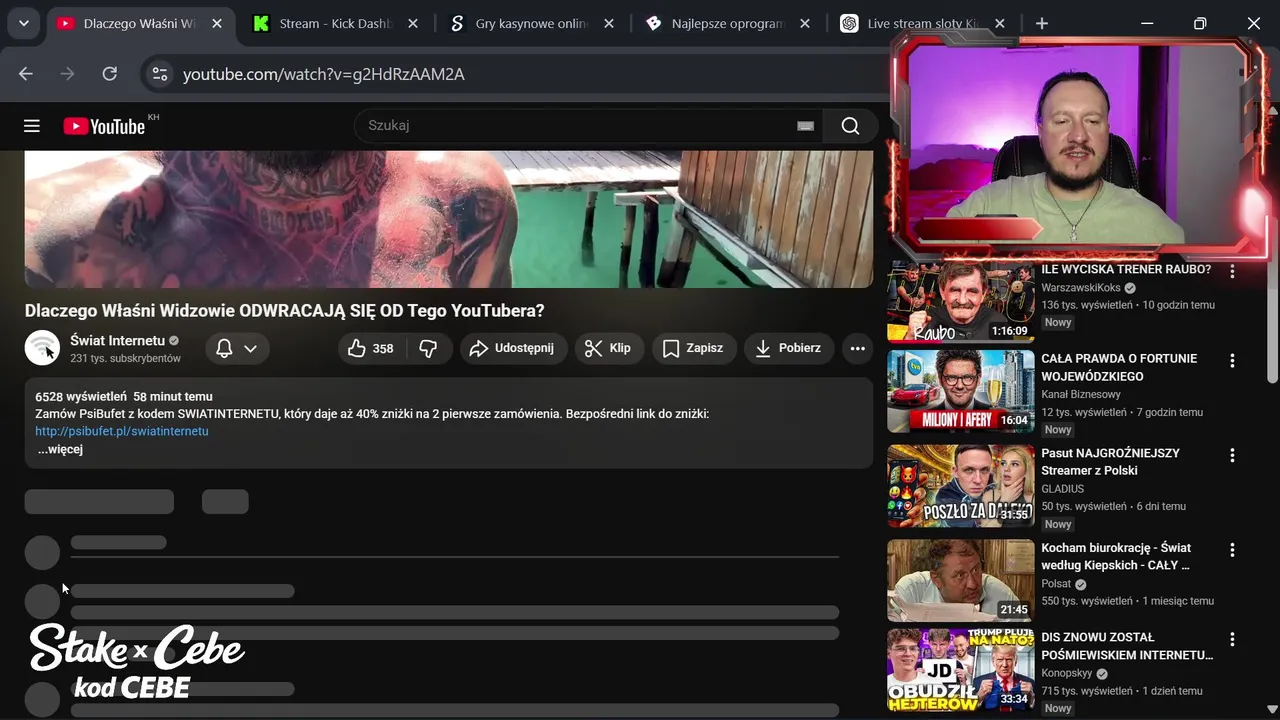Viewport: 1280px width, 720px height.
Task: Click scrollbar down arrow at bottom right
Action: click(1272, 709)
